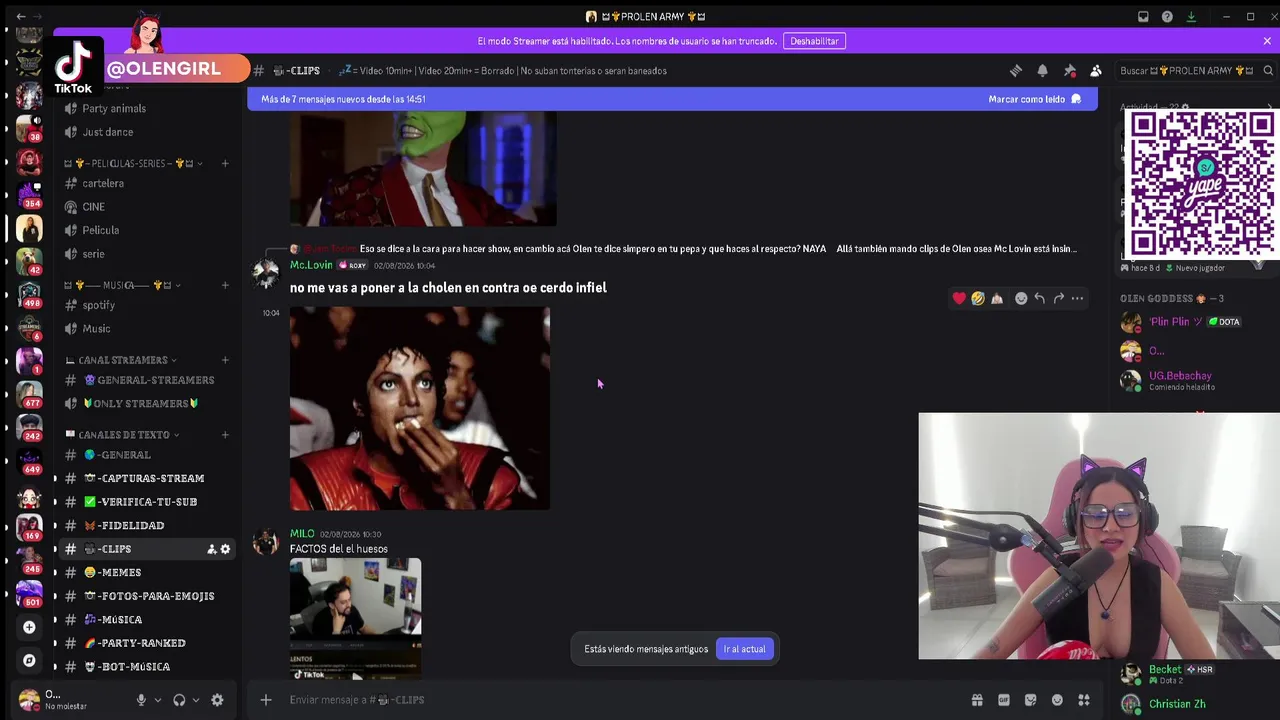Edit -CLIPS channel settings gear
The width and height of the screenshot is (1280, 720).
click(225, 549)
